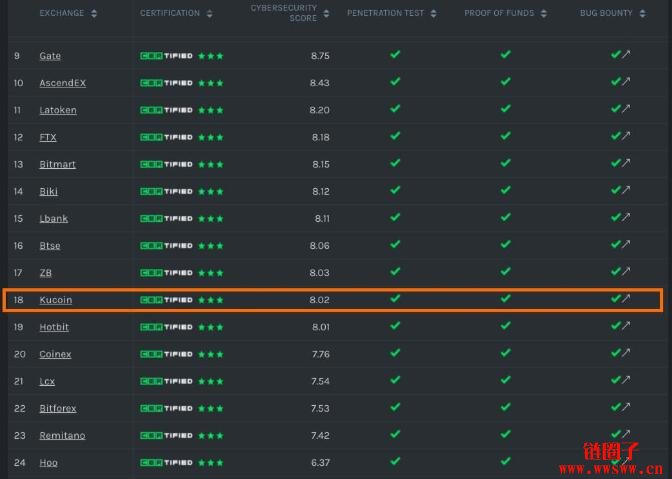Open the Hotbit exchange link
This screenshot has height=479, width=672.
click(54, 327)
